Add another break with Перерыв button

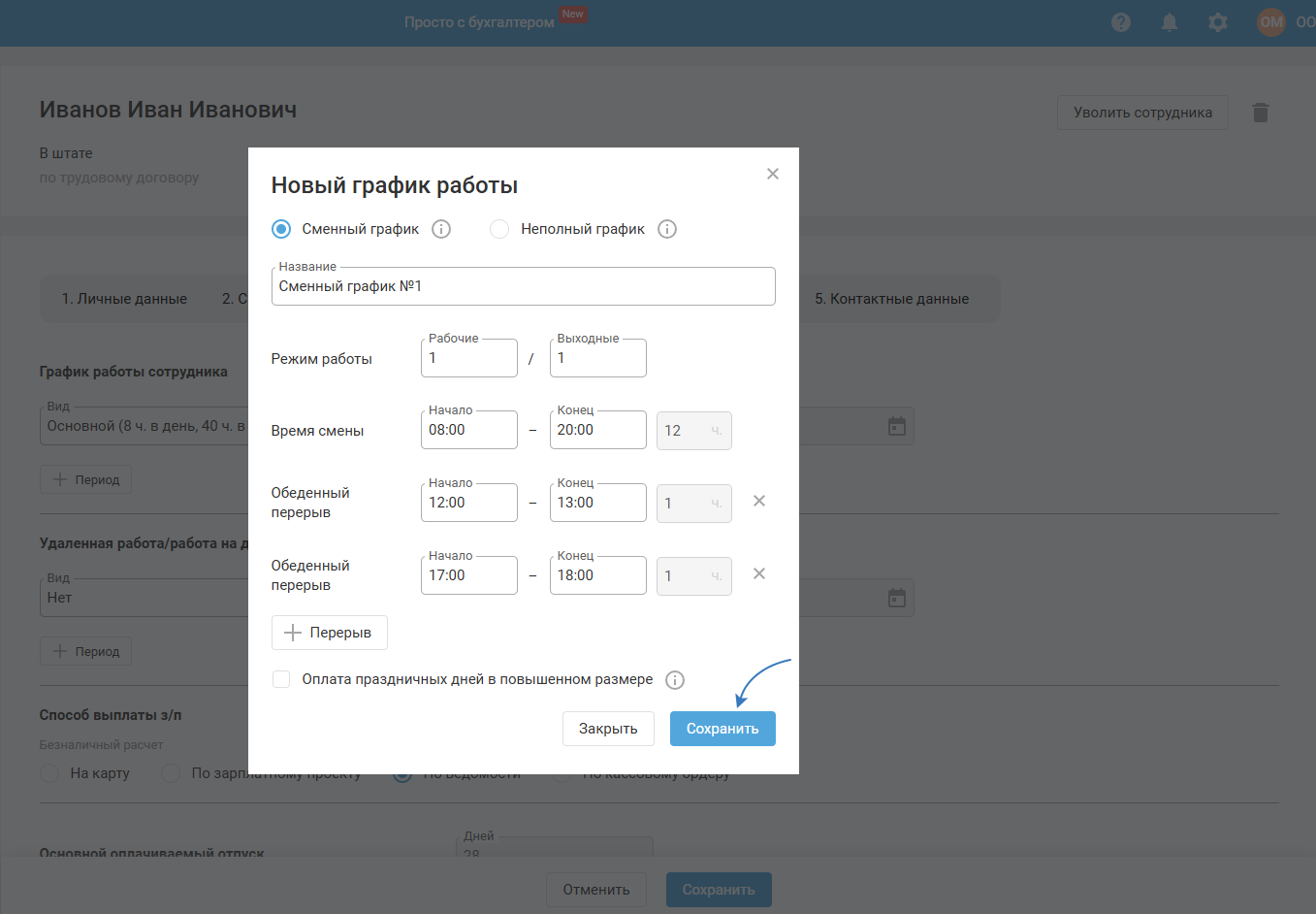point(329,633)
